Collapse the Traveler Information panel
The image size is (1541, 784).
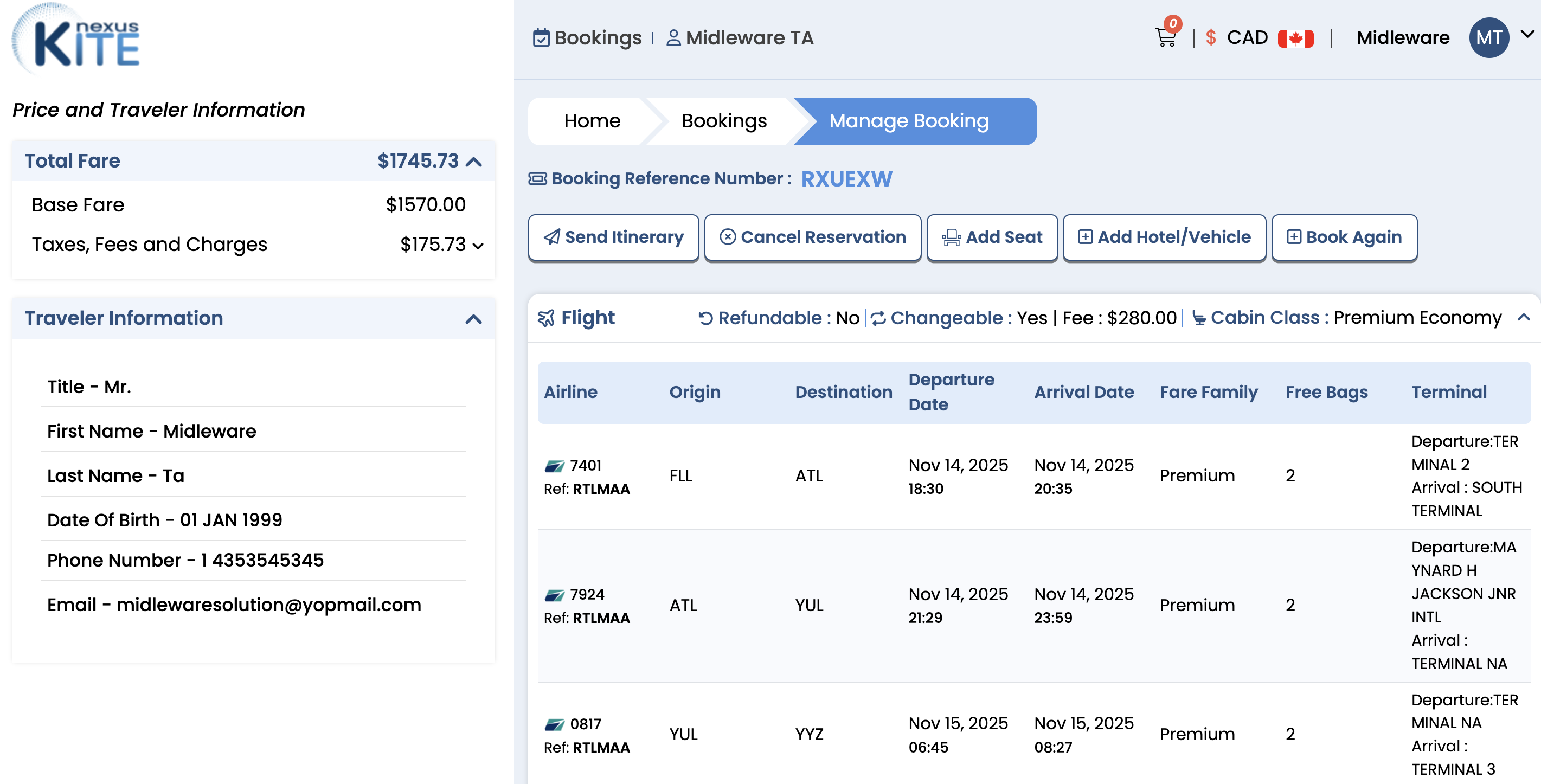pos(473,319)
